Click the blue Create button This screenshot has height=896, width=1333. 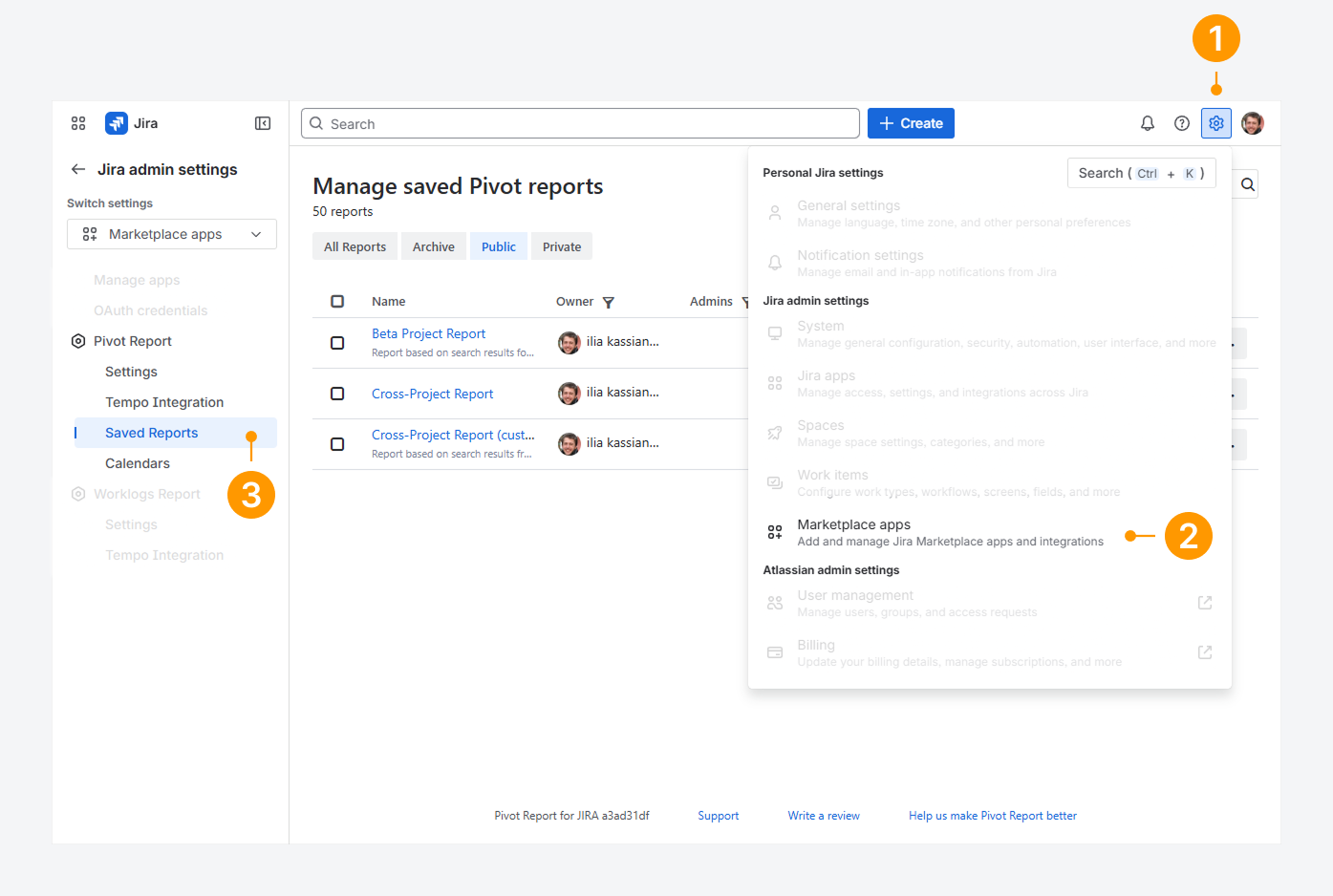click(x=911, y=123)
